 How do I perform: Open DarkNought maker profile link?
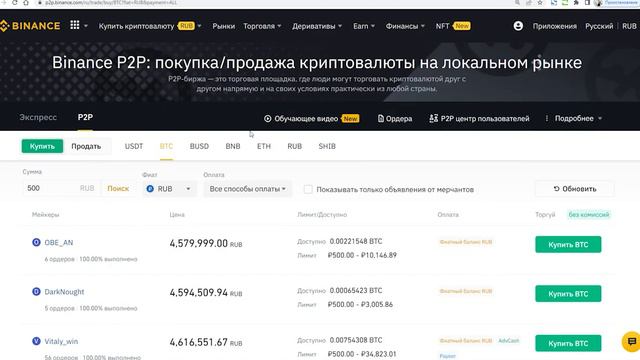pyautogui.click(x=64, y=292)
